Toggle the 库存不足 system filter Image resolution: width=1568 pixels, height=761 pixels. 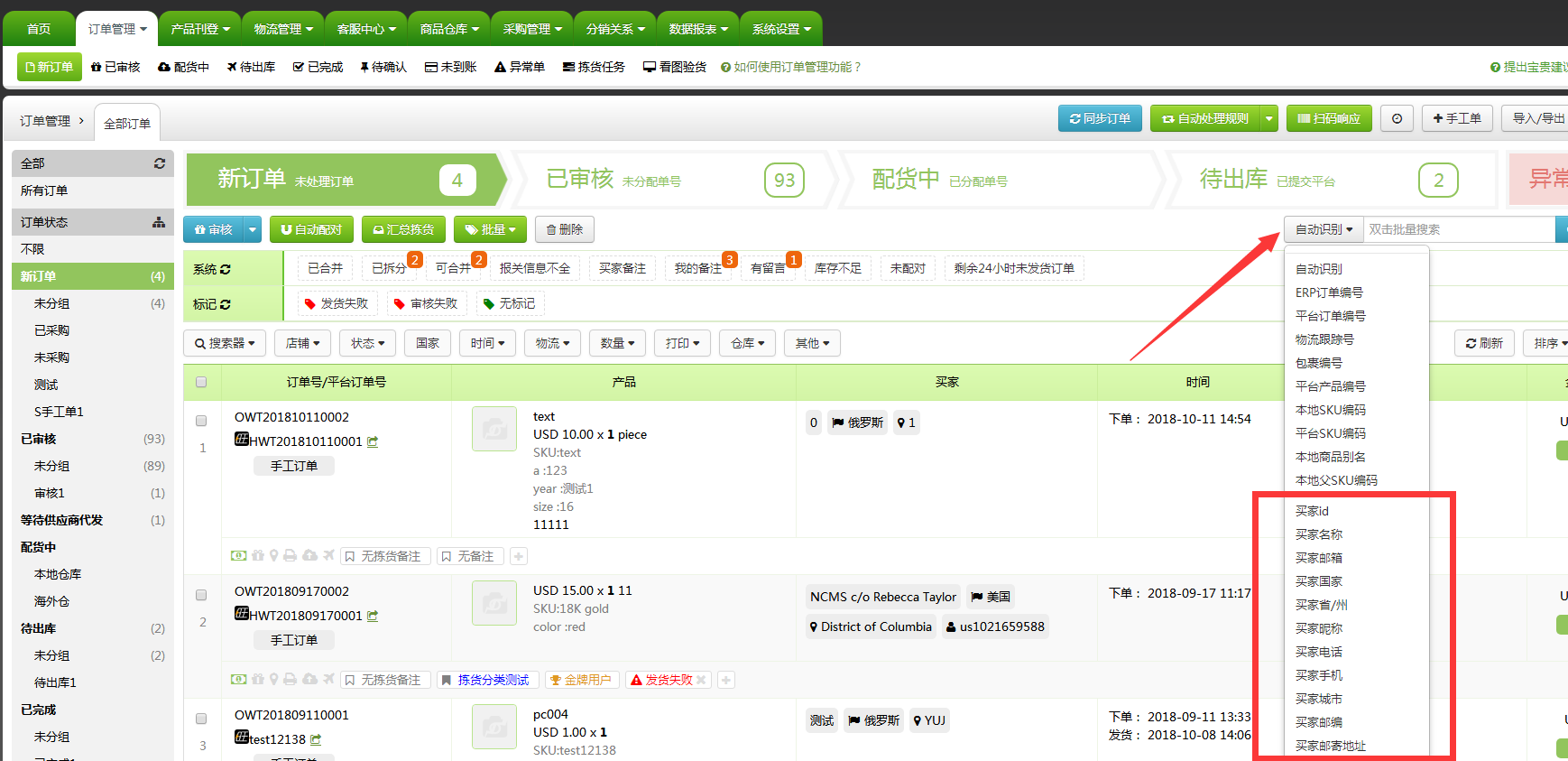[838, 268]
